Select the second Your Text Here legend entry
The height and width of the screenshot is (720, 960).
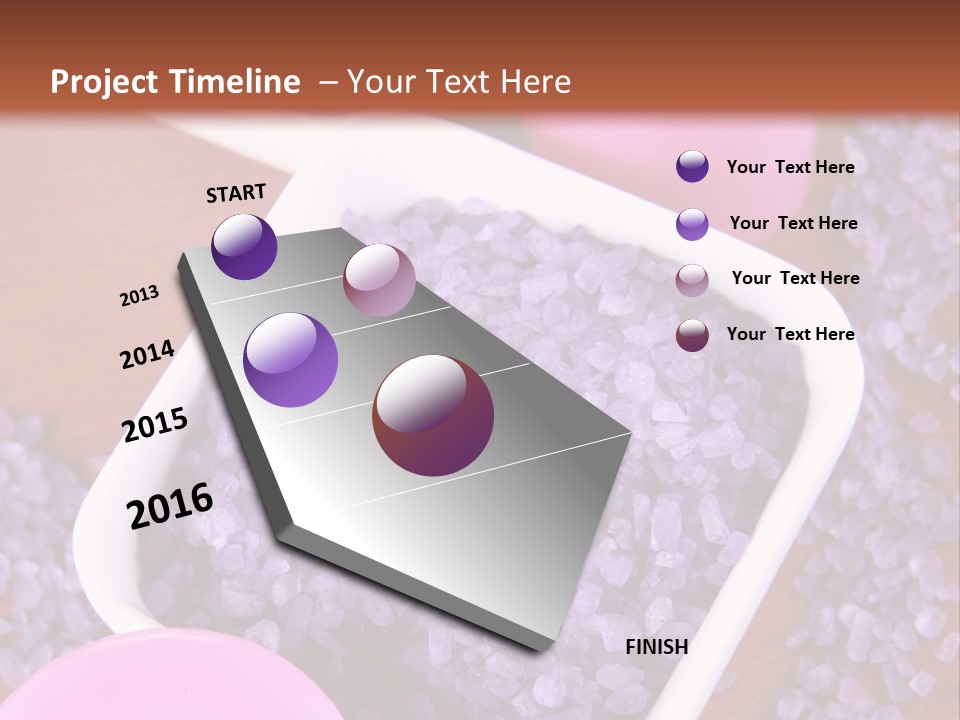795,222
